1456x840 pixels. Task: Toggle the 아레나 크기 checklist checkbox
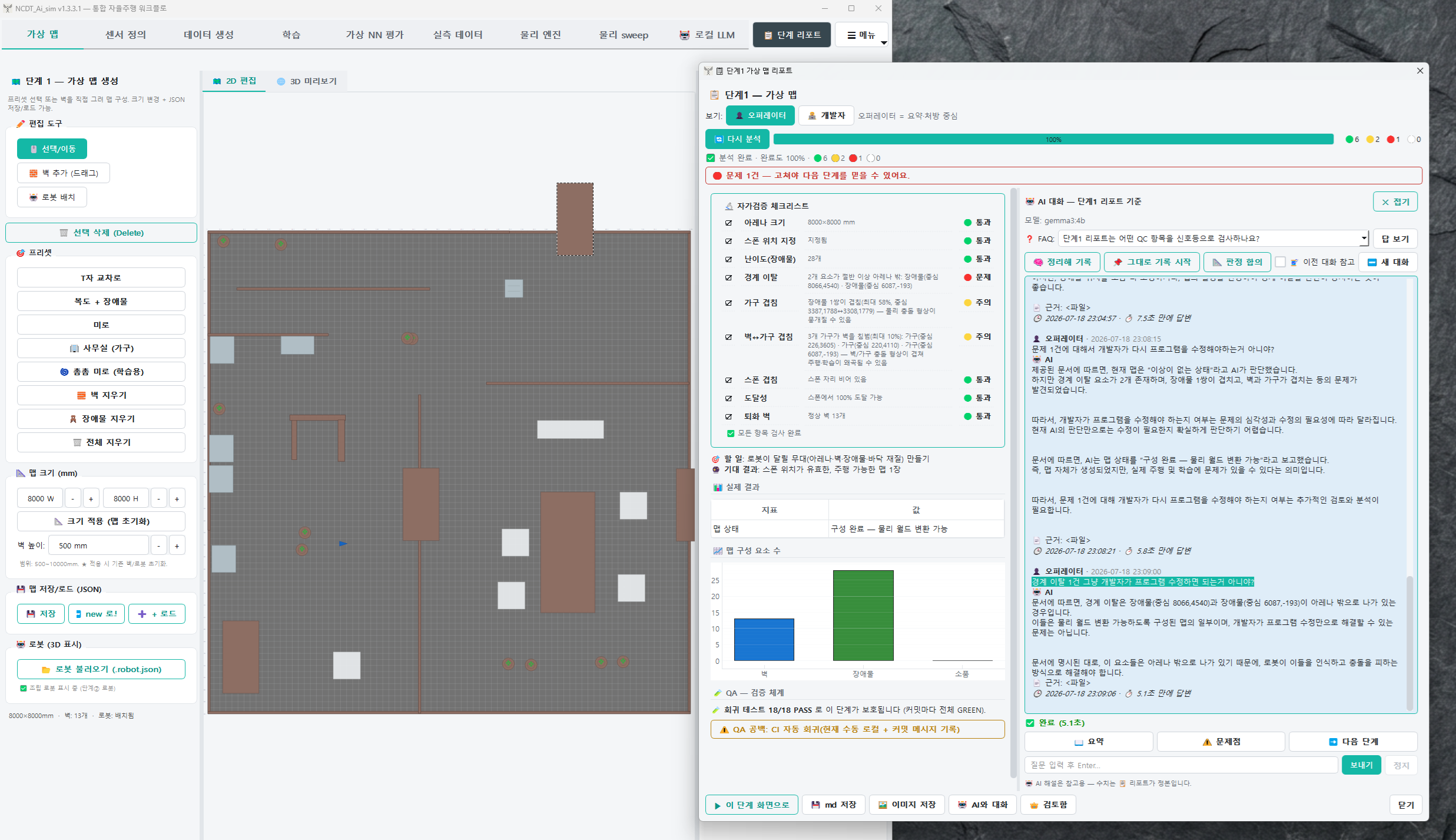coord(729,223)
